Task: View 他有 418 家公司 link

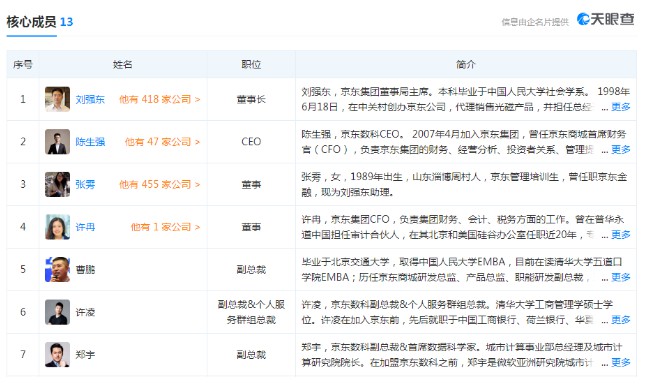Action: coord(160,99)
